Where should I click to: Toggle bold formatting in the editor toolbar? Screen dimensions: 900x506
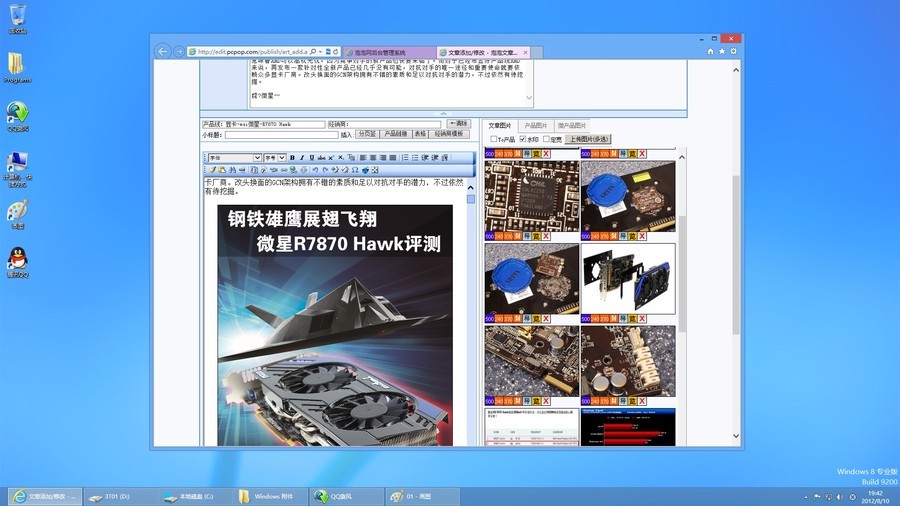[x=292, y=158]
